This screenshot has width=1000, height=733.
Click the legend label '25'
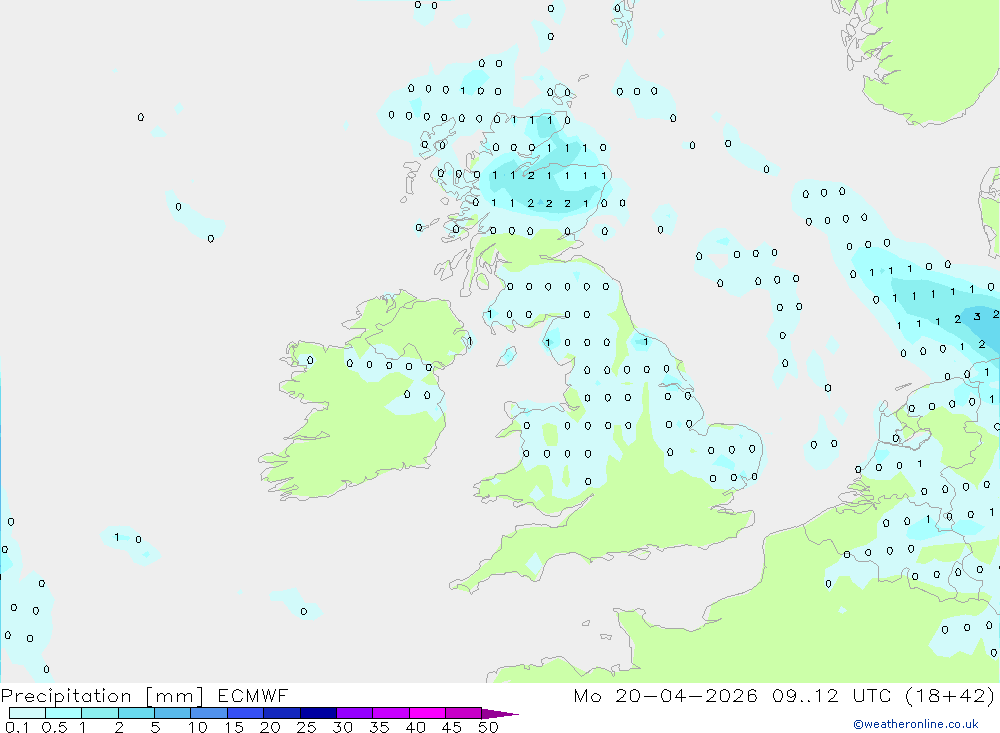[306, 727]
